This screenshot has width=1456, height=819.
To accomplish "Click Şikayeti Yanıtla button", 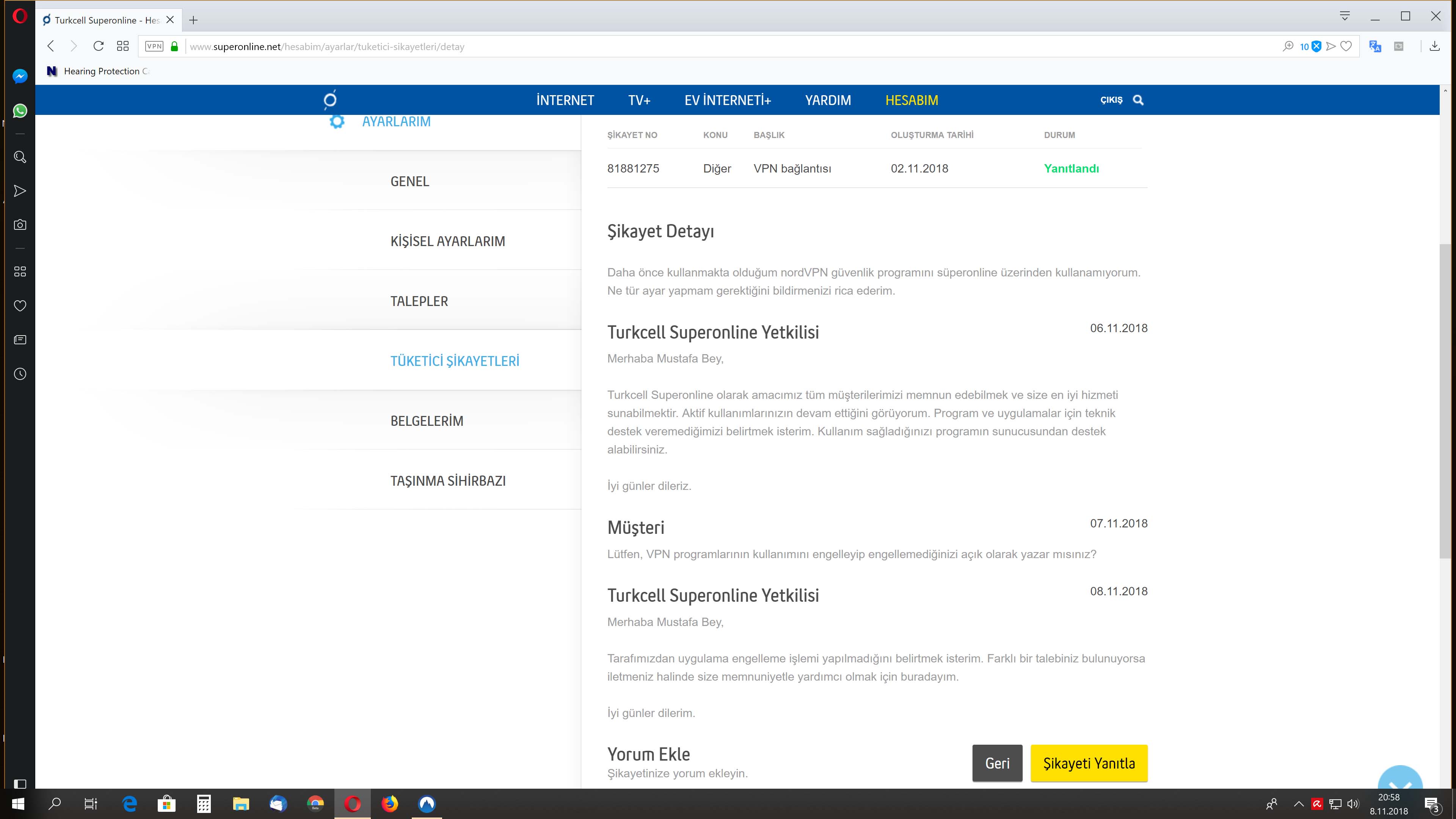I will point(1089,764).
